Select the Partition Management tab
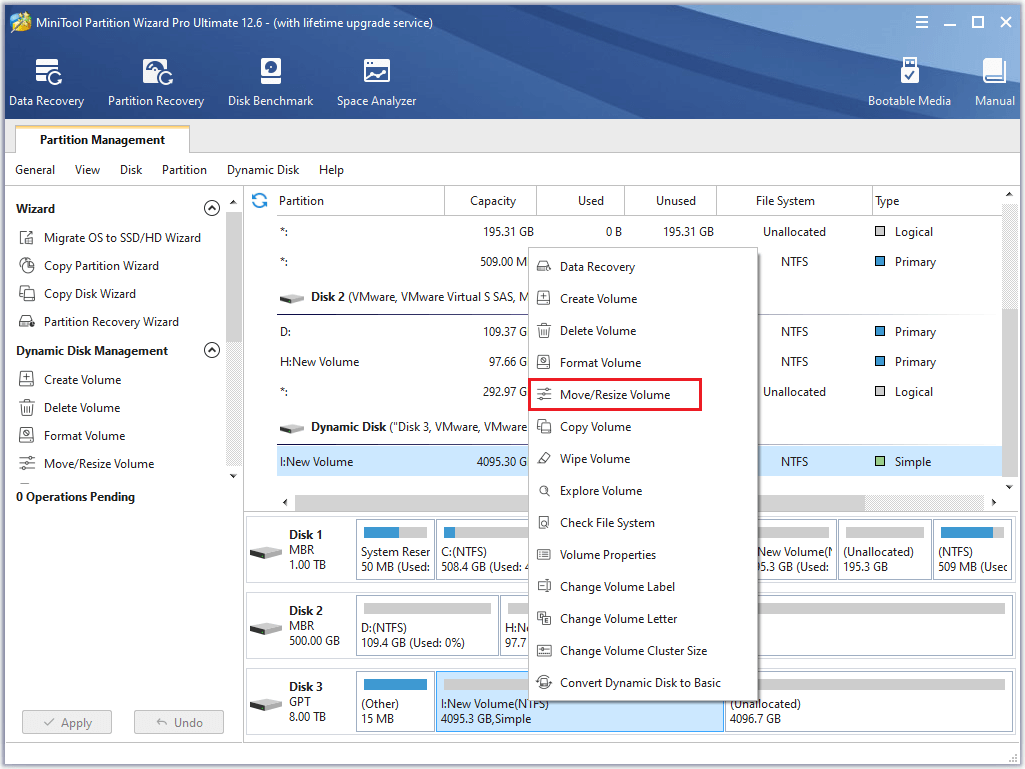1025x769 pixels. pyautogui.click(x=102, y=140)
